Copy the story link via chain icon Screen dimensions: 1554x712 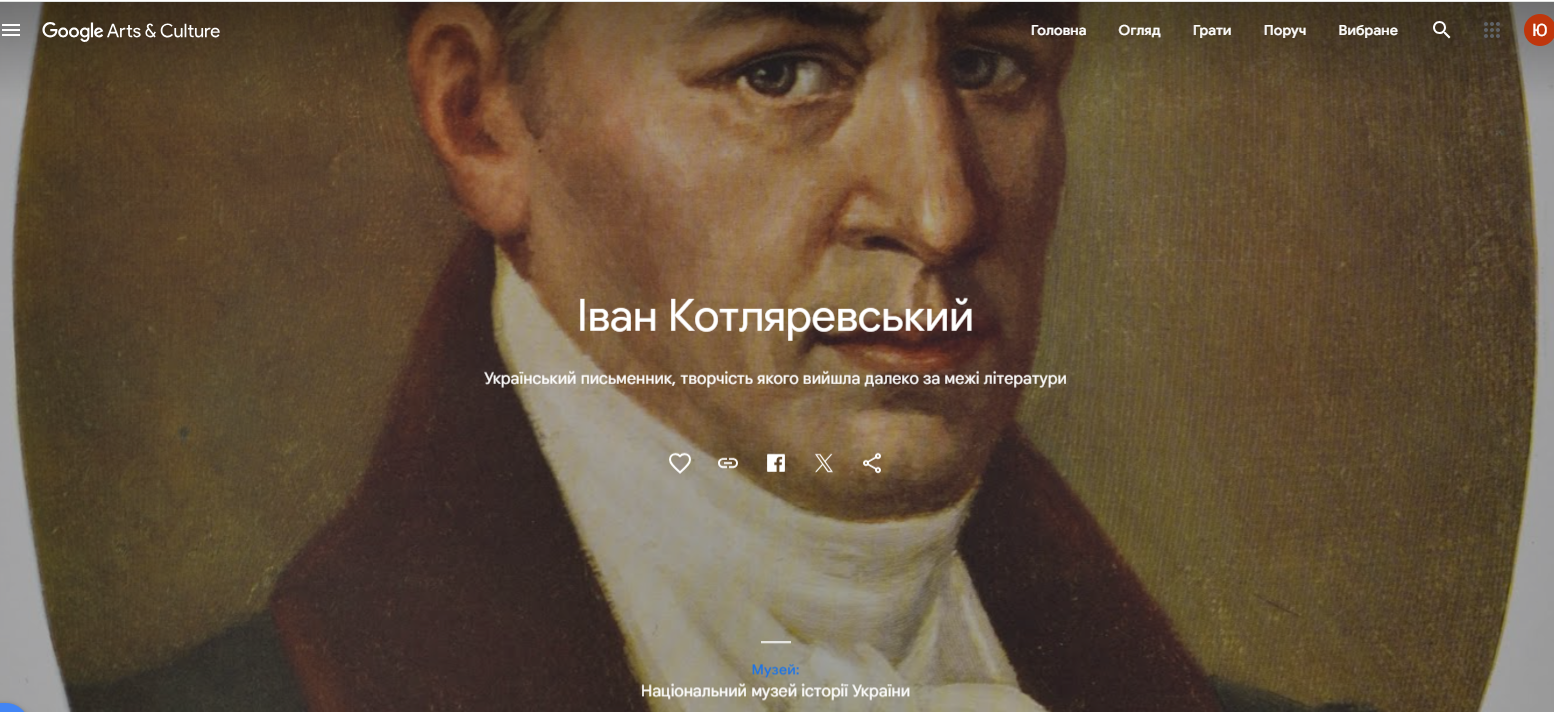[x=728, y=463]
